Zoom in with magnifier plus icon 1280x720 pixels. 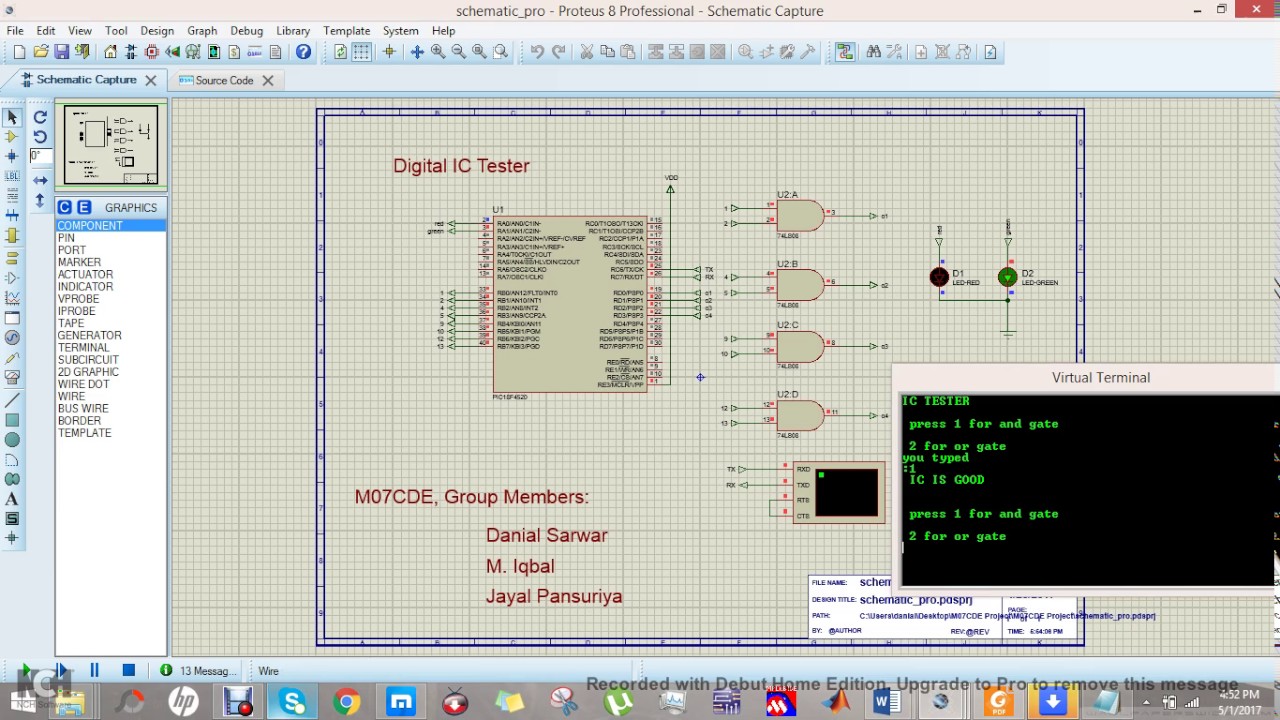click(x=438, y=52)
